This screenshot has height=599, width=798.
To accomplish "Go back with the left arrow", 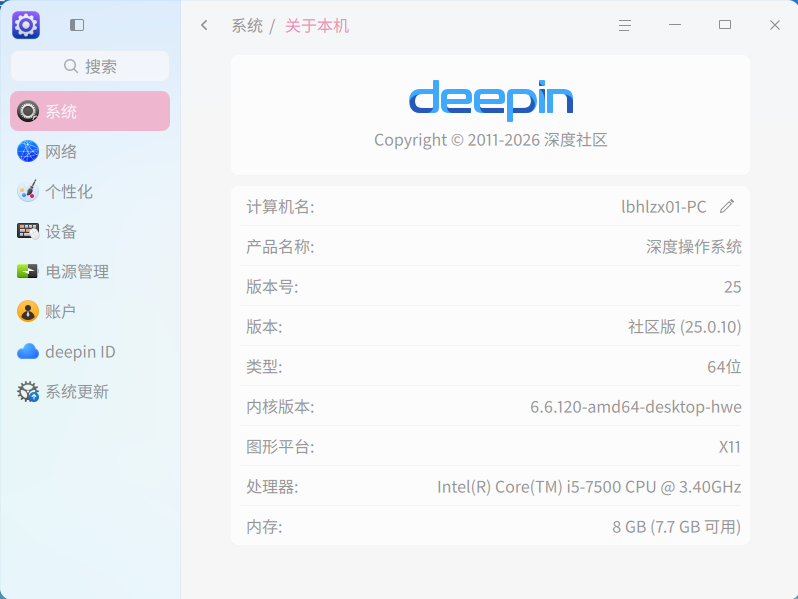I will pyautogui.click(x=205, y=25).
